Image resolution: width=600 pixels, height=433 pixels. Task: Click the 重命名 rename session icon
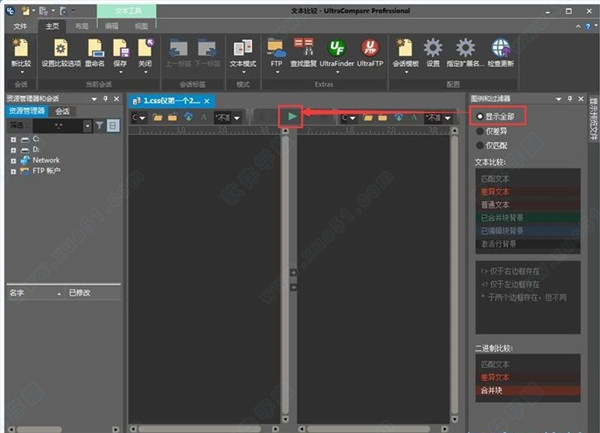coord(95,49)
